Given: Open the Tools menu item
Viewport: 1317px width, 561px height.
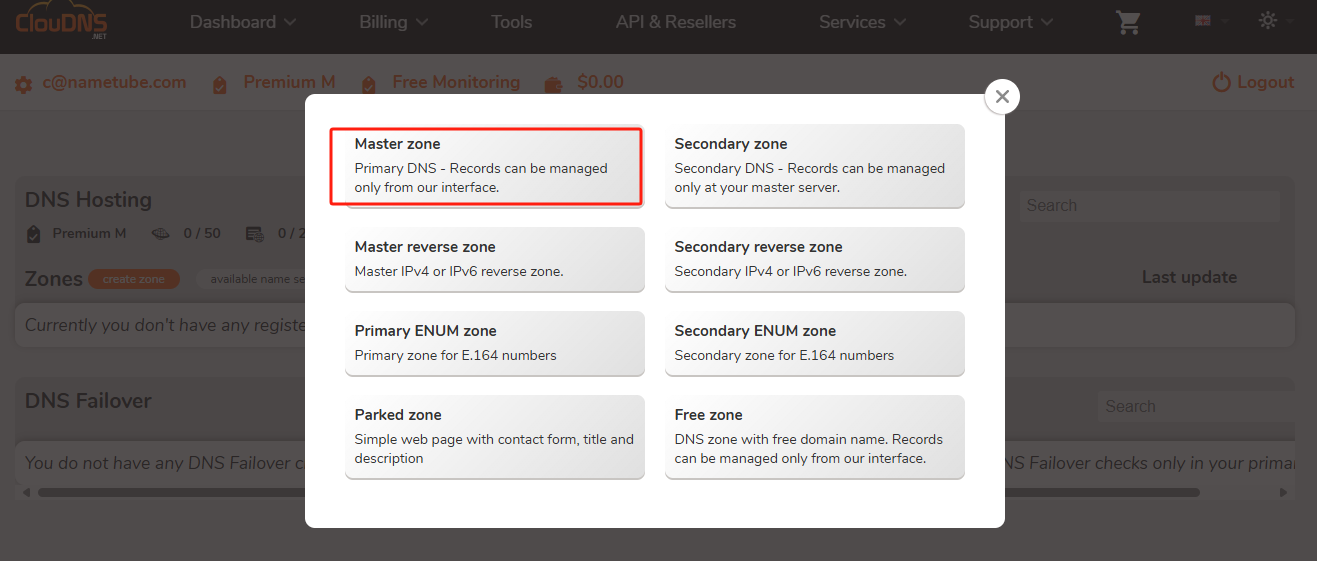Looking at the screenshot, I should pos(511,22).
